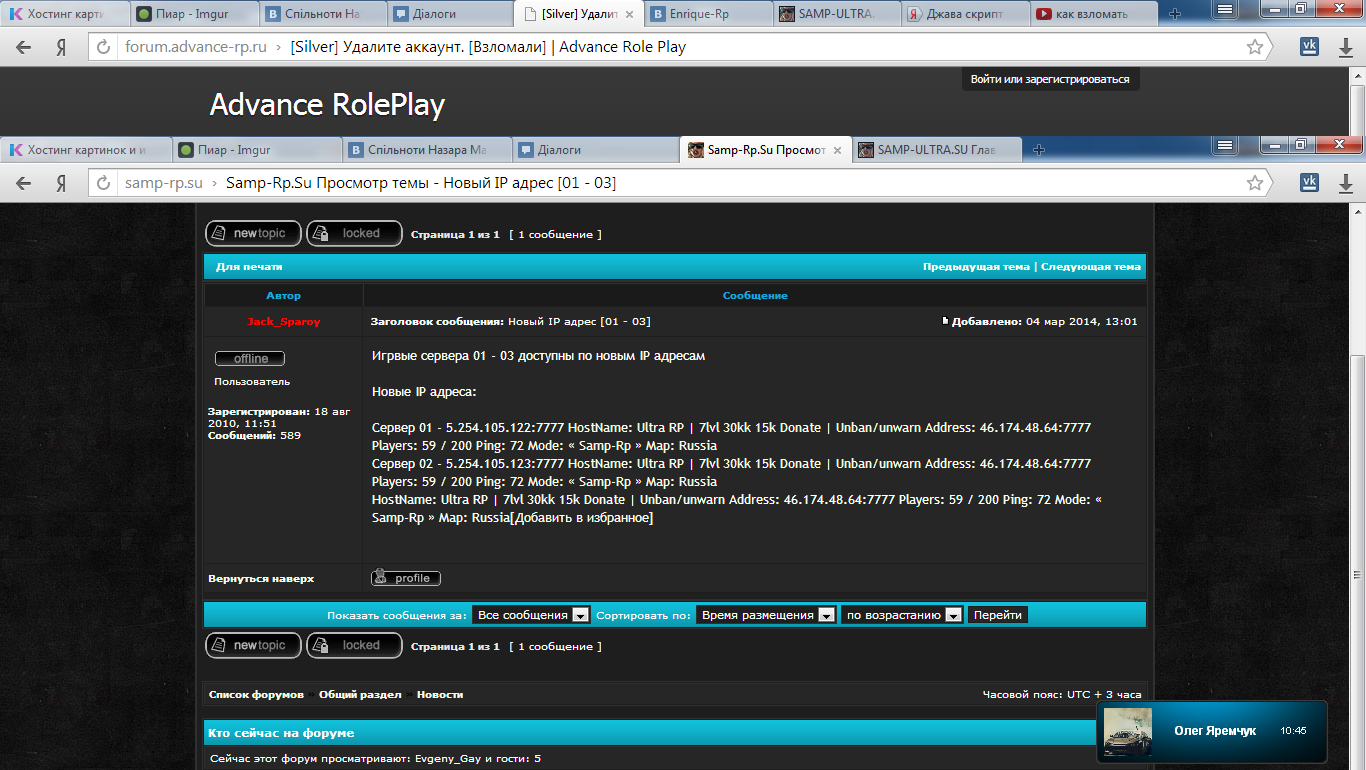Screen dimensions: 1366x770
Task: Click the forum.advance-rp.ru address bar
Action: click(x=680, y=47)
